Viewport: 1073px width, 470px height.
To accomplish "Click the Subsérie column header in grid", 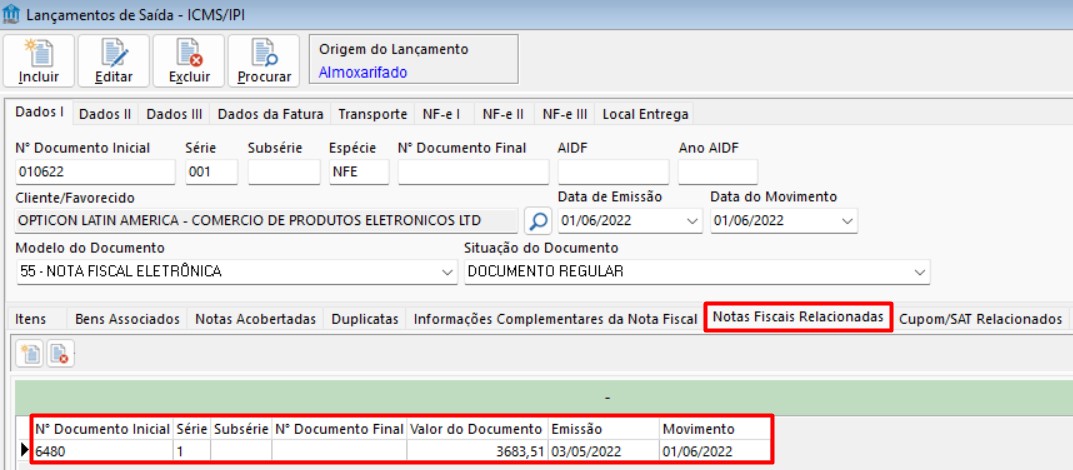I will click(242, 430).
